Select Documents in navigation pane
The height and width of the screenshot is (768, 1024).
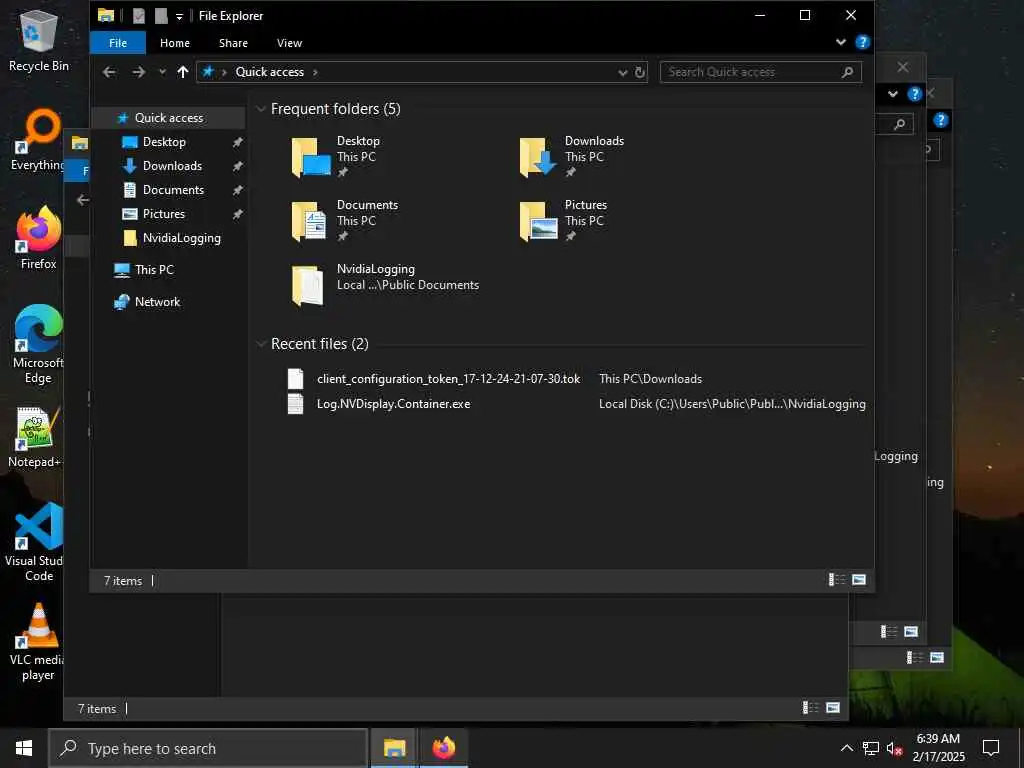tap(173, 190)
